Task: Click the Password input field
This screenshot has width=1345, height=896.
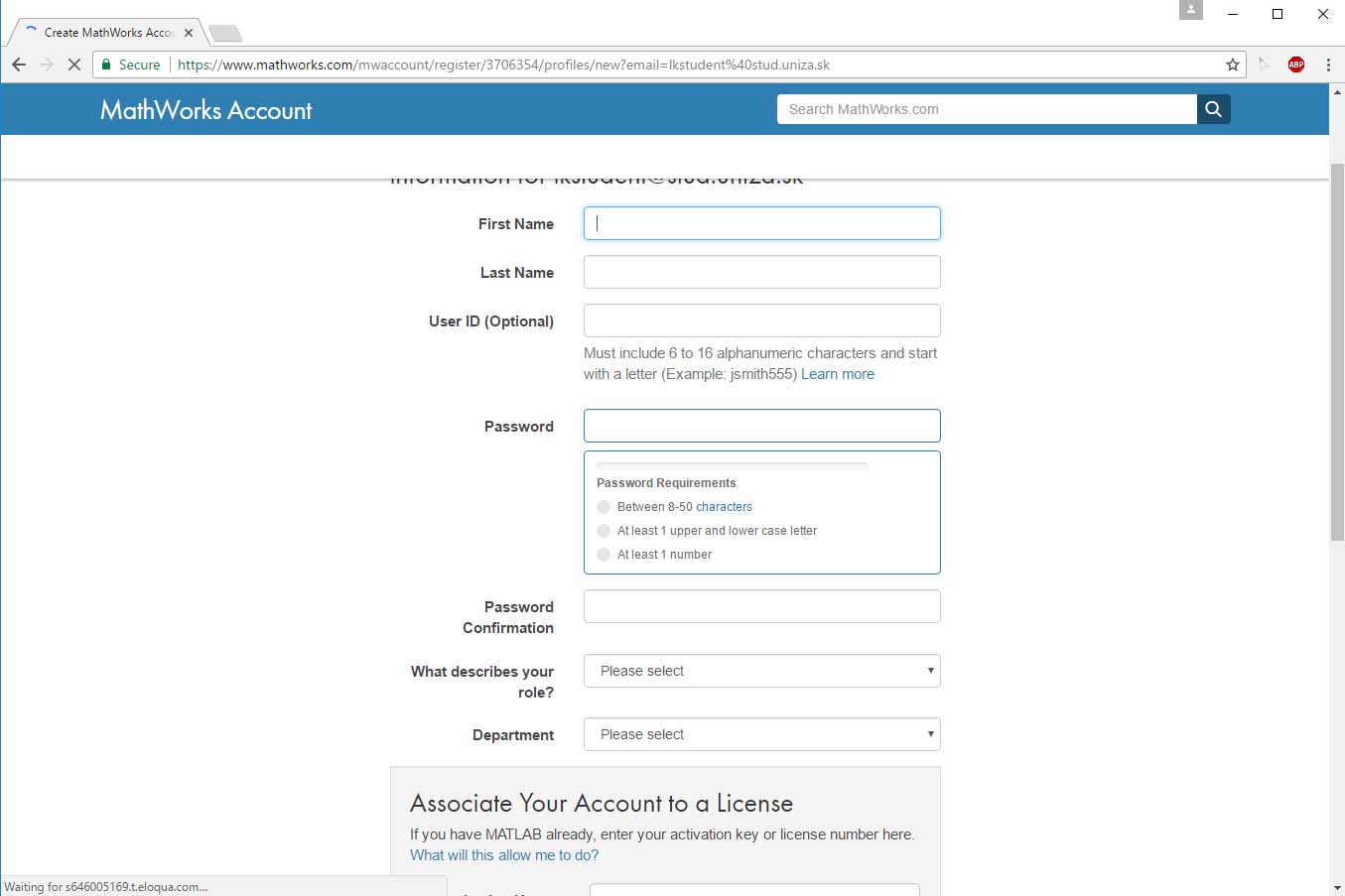Action: 761,426
